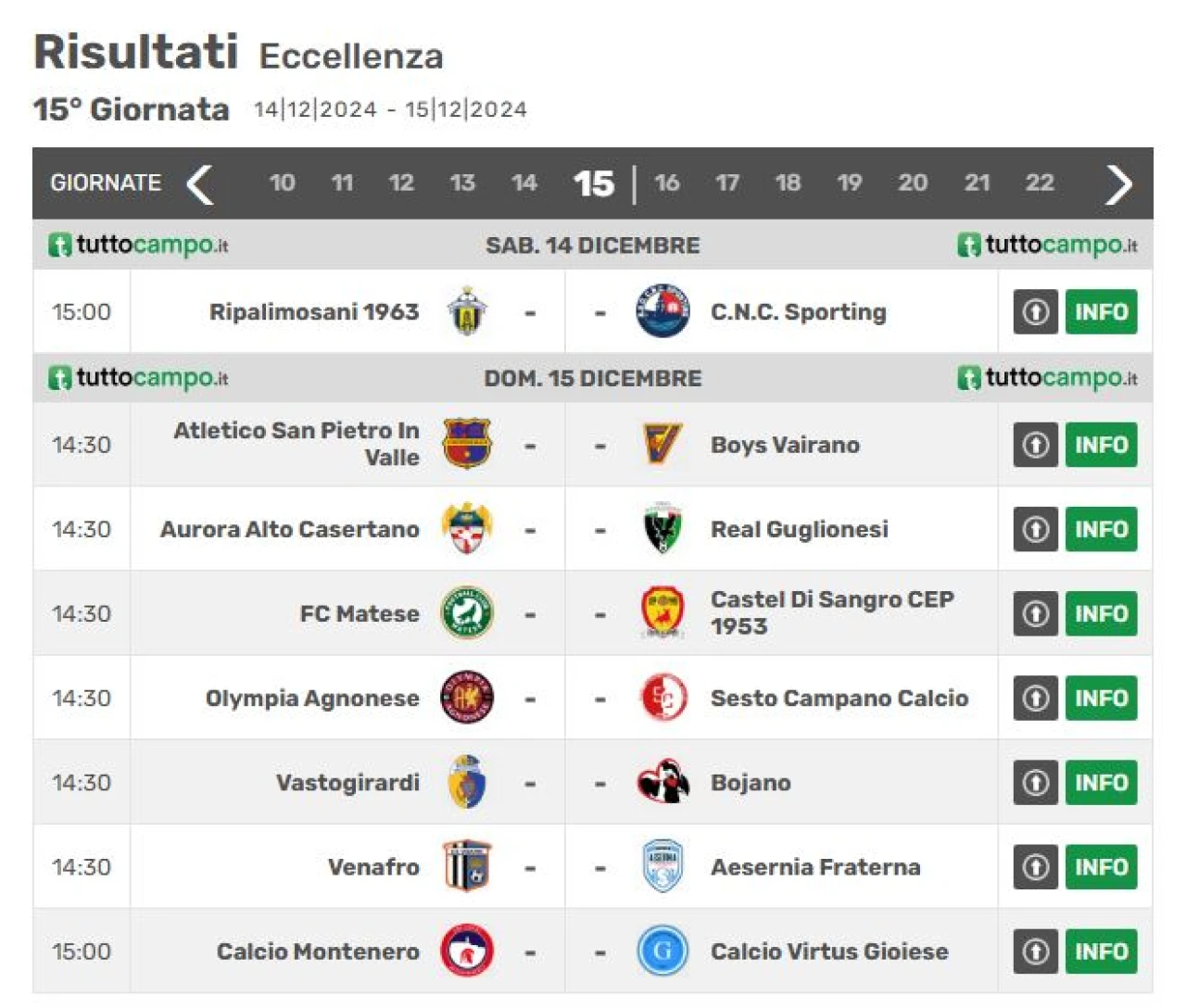Open the Real Guglionesi team link
The width and height of the screenshot is (1186, 1008).
point(799,529)
